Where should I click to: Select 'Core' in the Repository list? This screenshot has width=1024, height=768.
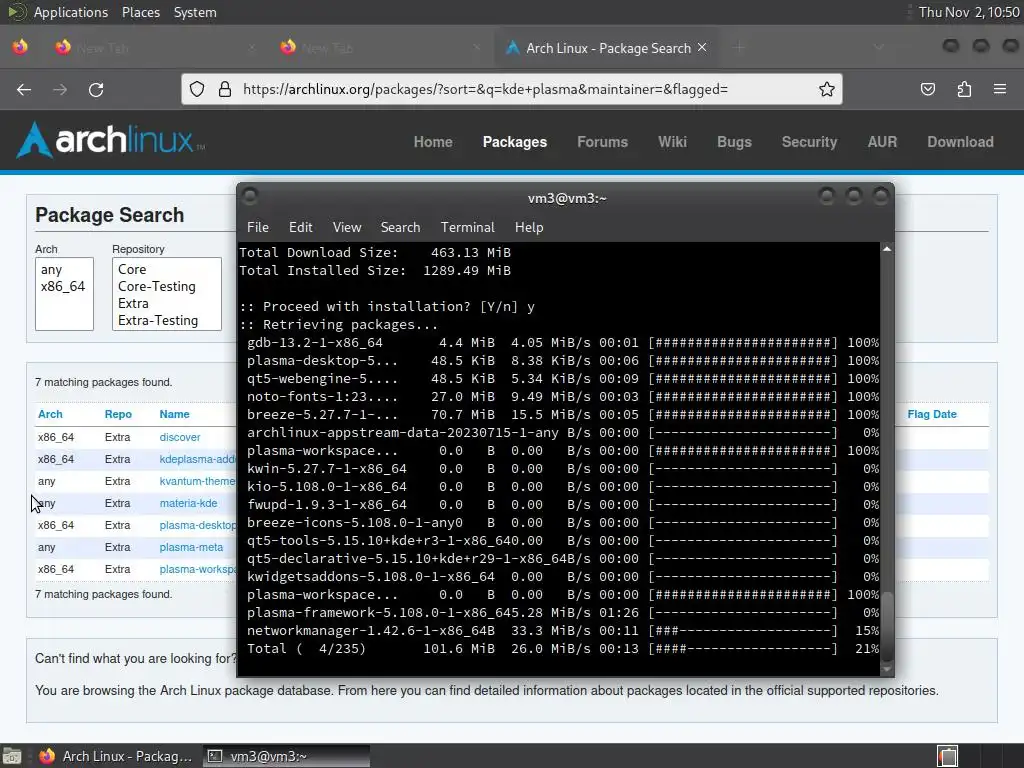point(167,270)
